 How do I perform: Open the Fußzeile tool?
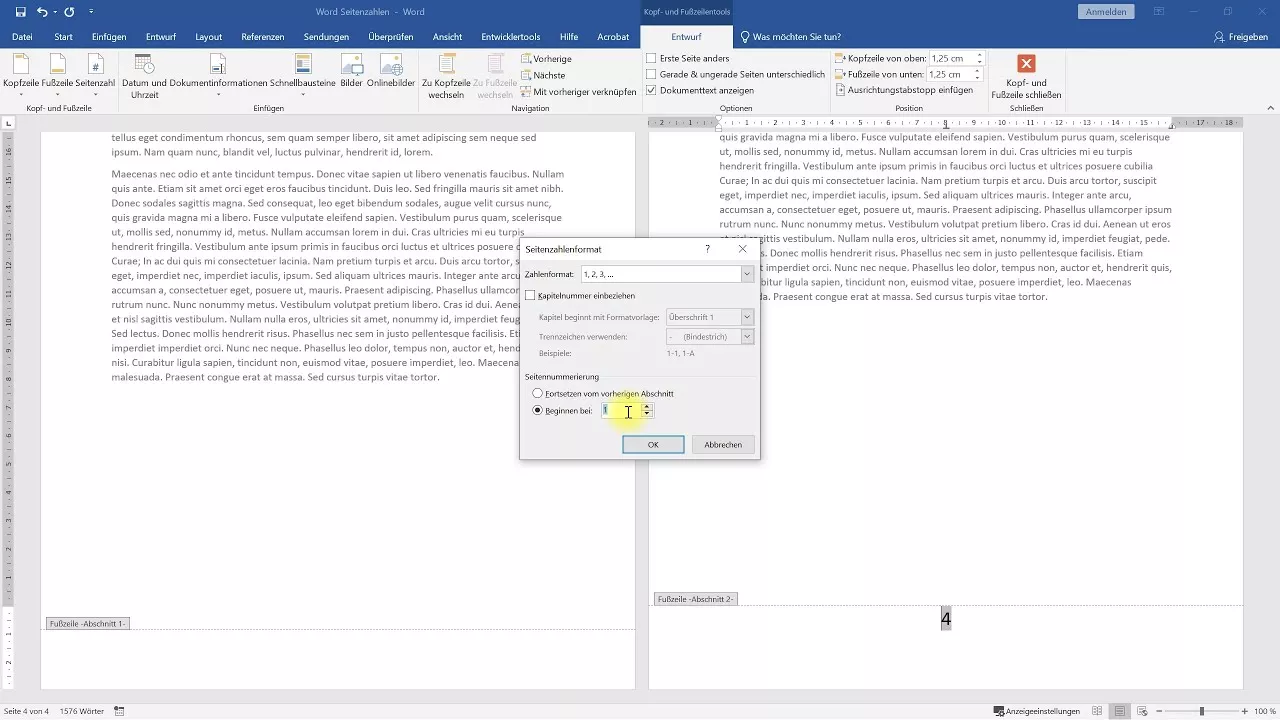[x=56, y=70]
